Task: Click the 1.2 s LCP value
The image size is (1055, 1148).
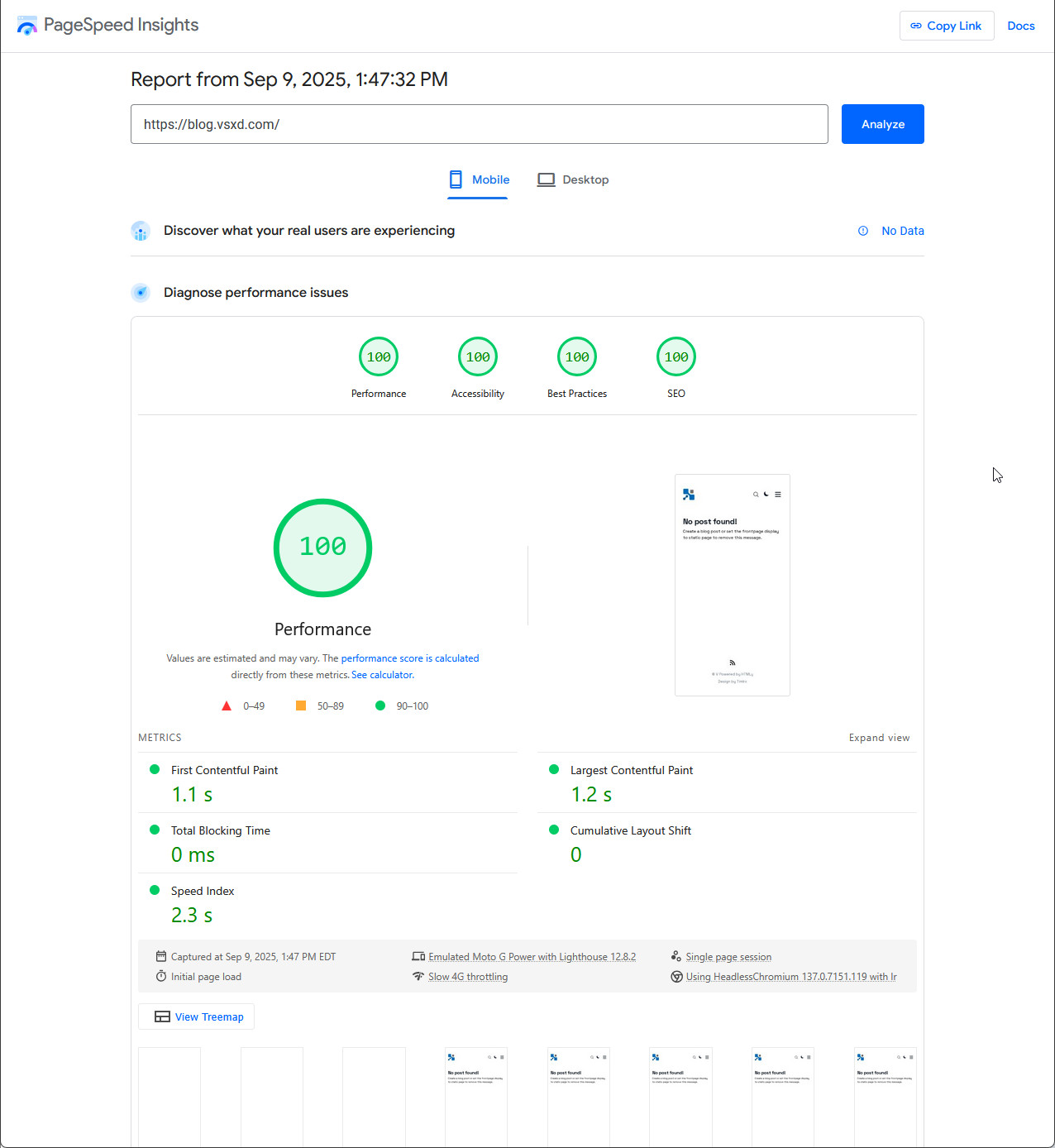Action: pos(591,795)
